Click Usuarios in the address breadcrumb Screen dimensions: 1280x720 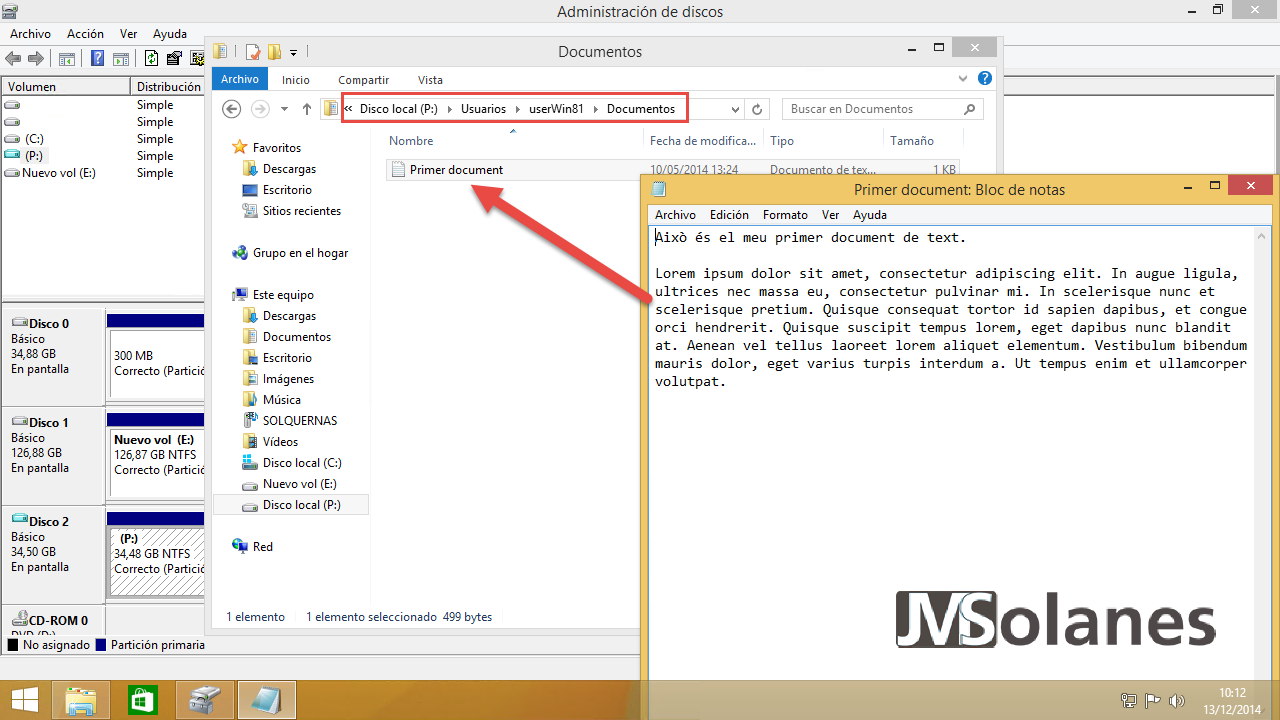tap(483, 109)
